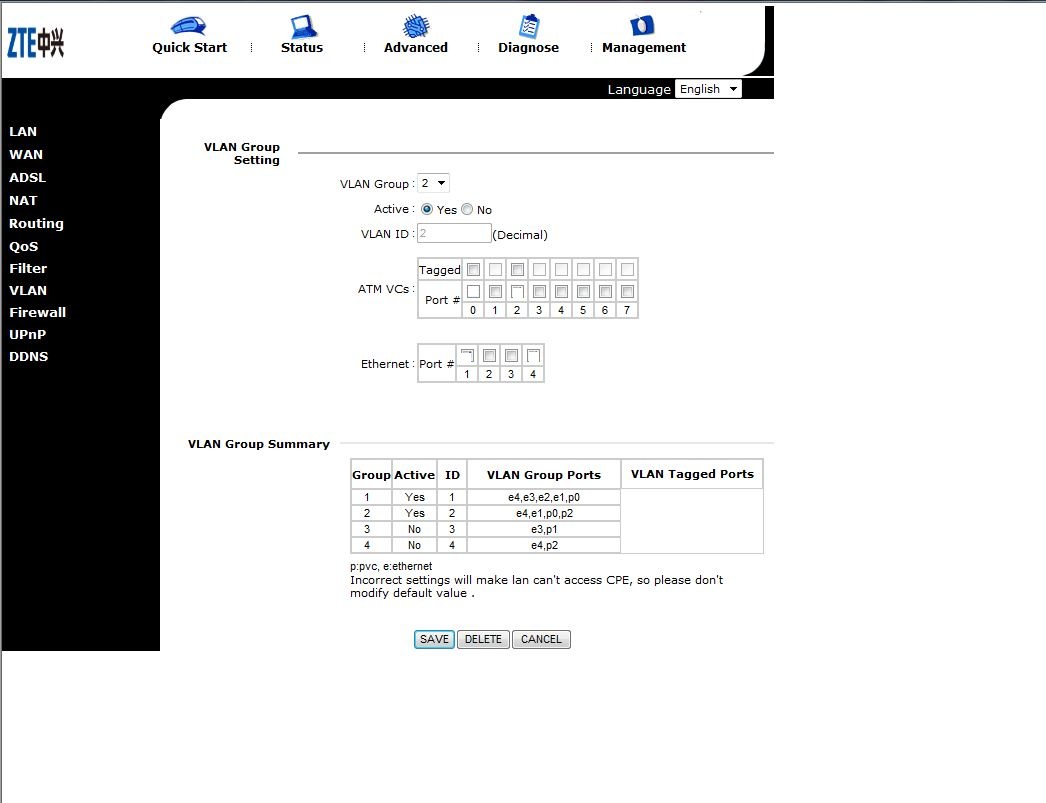The height and width of the screenshot is (803, 1046).
Task: Click the VLAN ID input field
Action: tap(454, 233)
